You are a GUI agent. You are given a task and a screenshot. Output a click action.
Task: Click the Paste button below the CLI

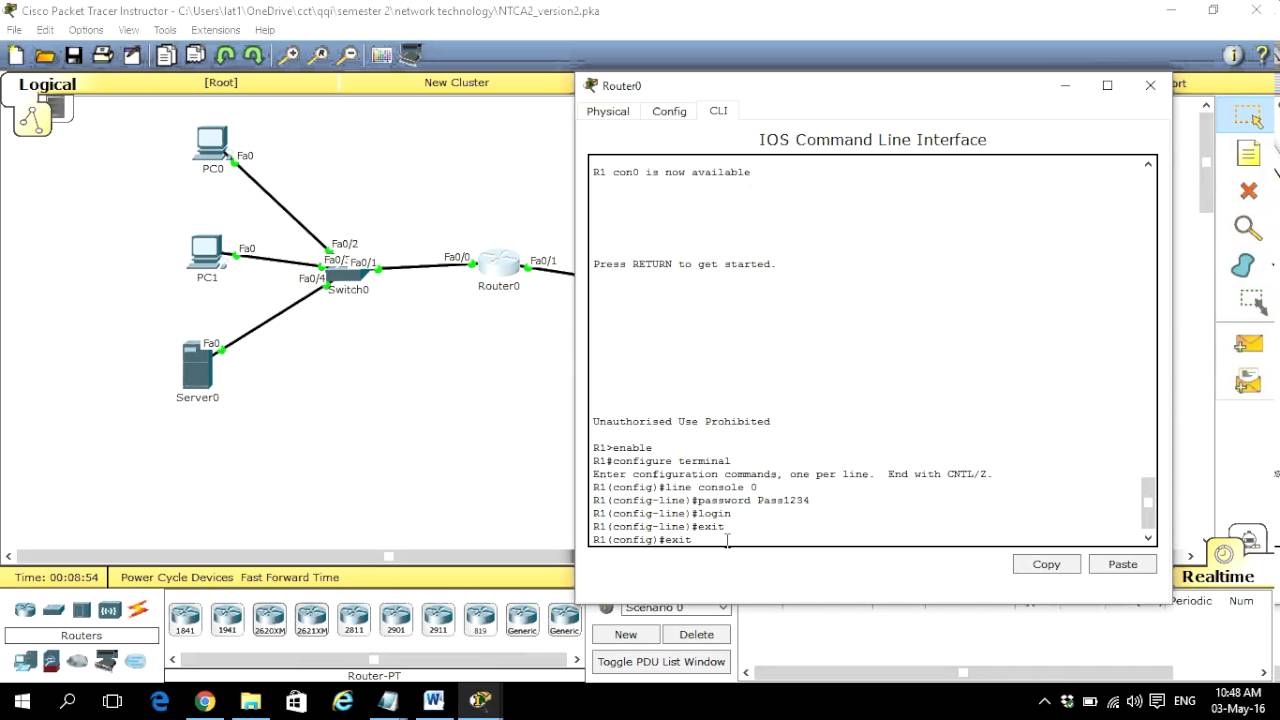1122,564
